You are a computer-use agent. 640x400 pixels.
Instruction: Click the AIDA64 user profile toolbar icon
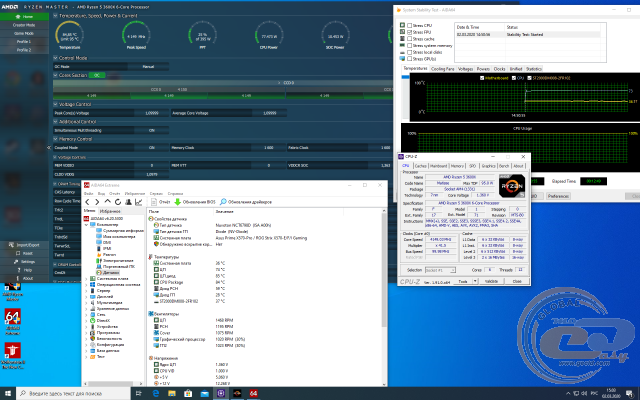click(128, 202)
